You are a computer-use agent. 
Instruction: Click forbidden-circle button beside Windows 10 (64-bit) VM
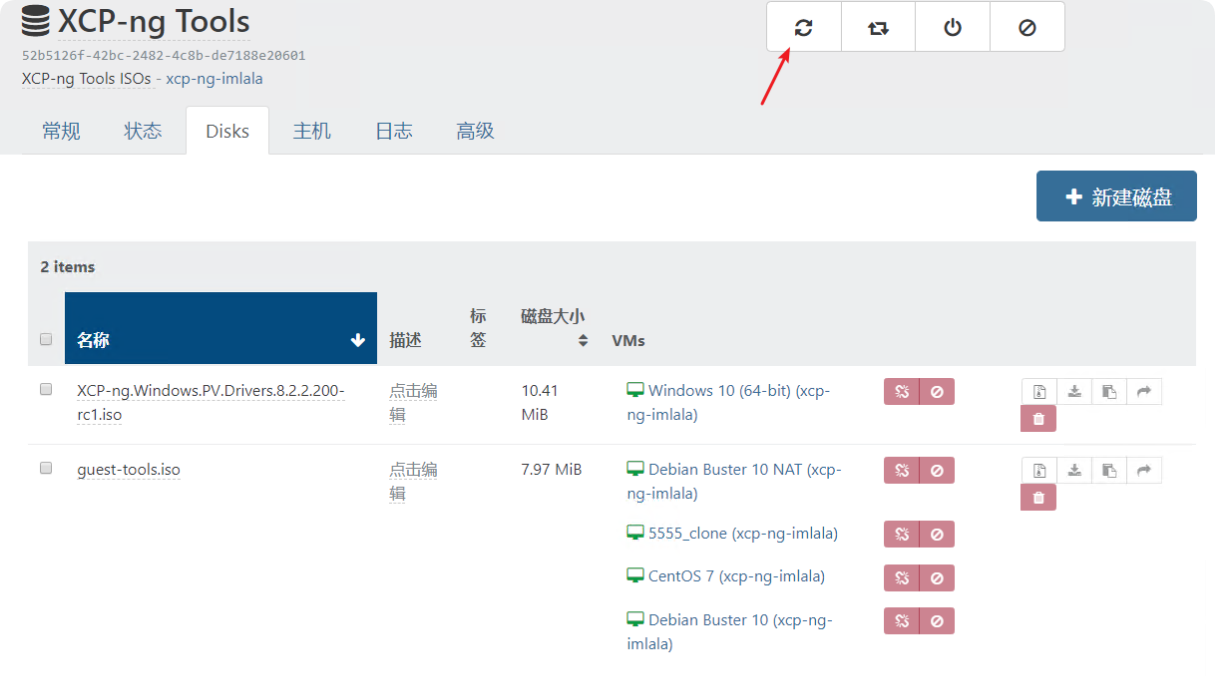(x=937, y=391)
